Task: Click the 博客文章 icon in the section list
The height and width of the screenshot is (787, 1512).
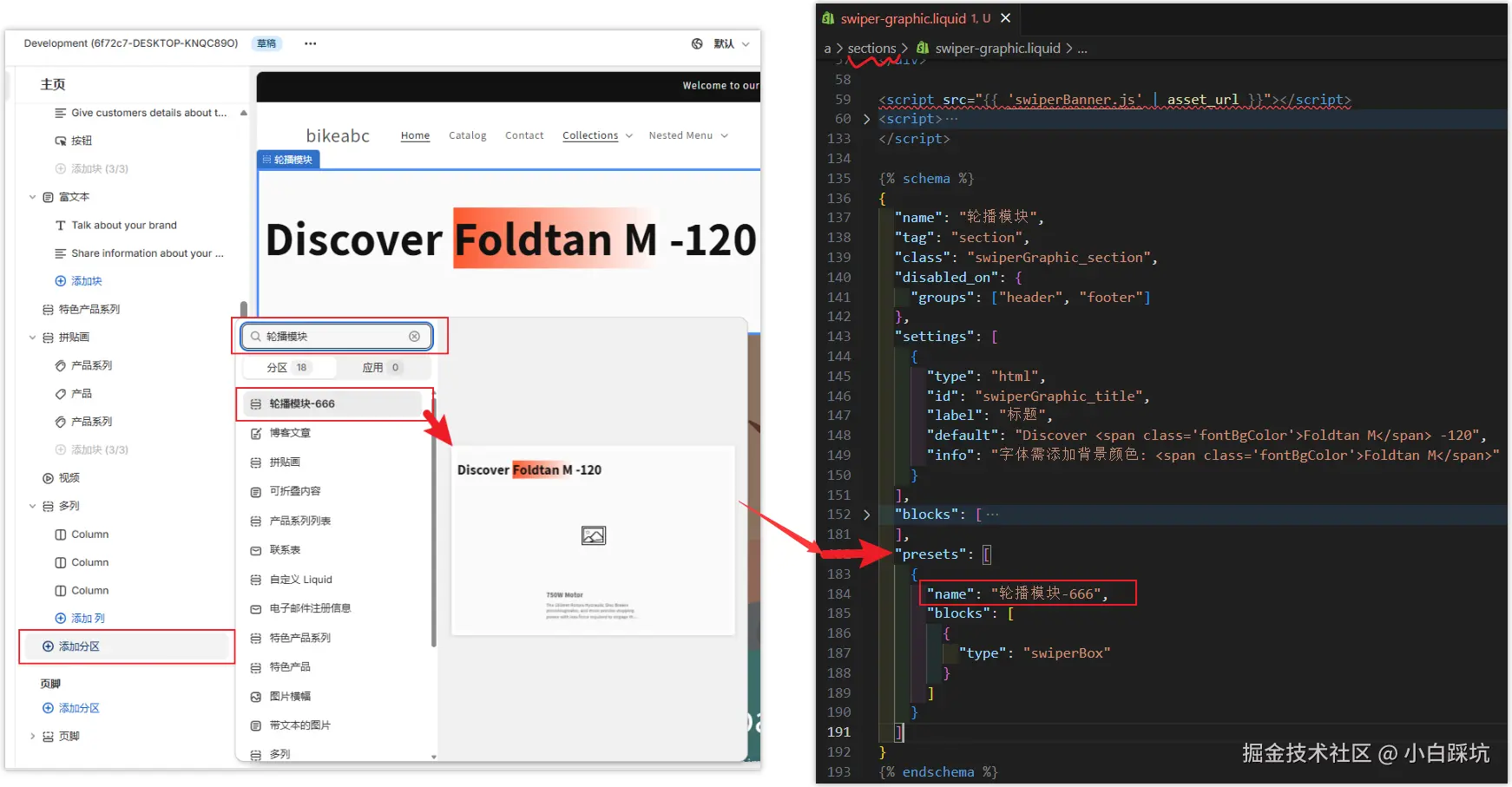Action: [256, 433]
